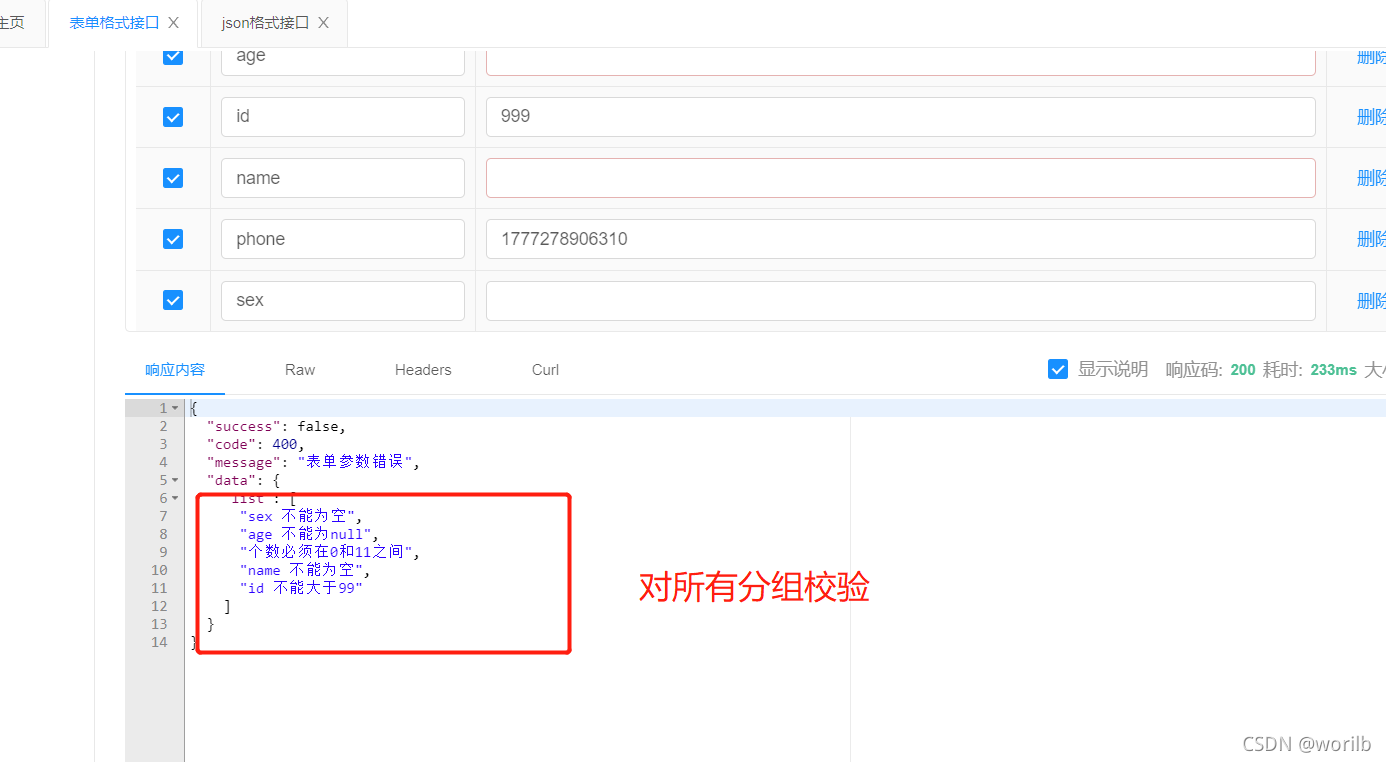Click the message 表单参数错误 line
The image size is (1386, 762).
(314, 462)
